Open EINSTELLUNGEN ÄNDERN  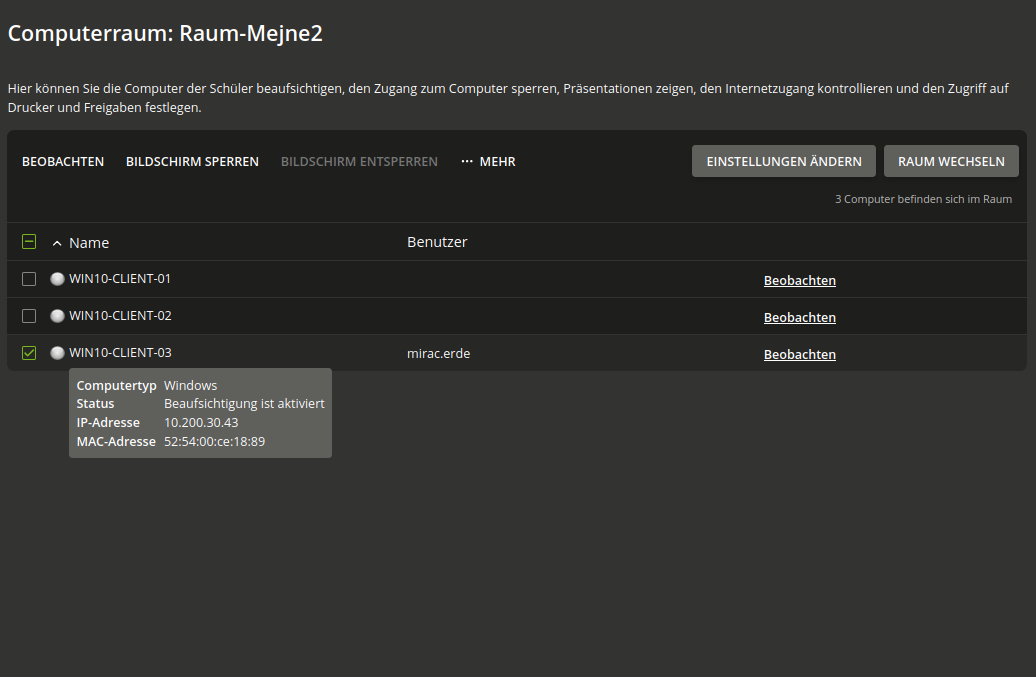click(784, 161)
